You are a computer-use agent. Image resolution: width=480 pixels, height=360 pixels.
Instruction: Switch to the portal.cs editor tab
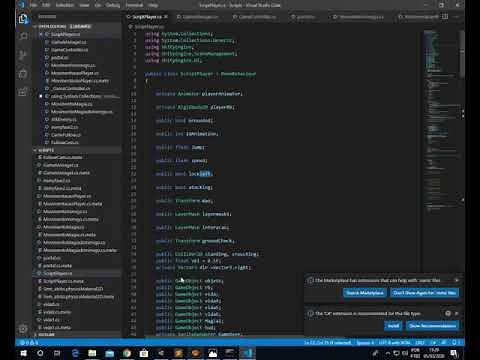pyautogui.click(x=305, y=17)
